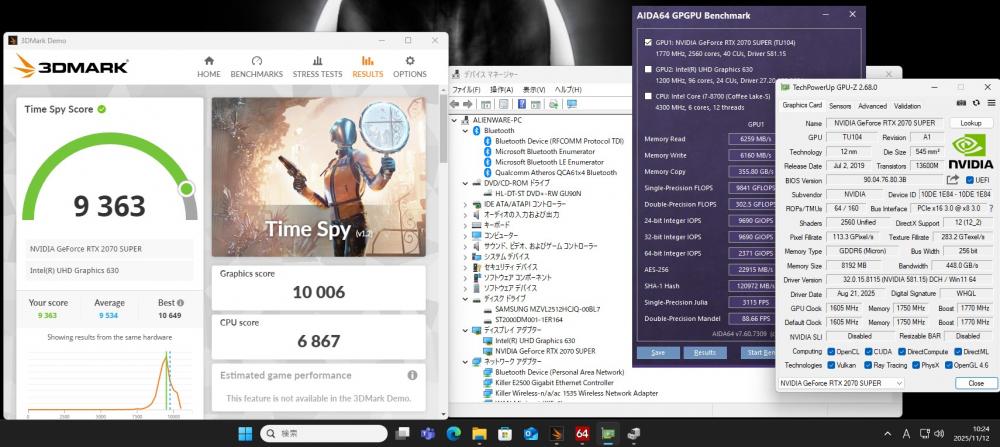Open the ヘルプ(H) menu in Device Manager

pos(568,90)
